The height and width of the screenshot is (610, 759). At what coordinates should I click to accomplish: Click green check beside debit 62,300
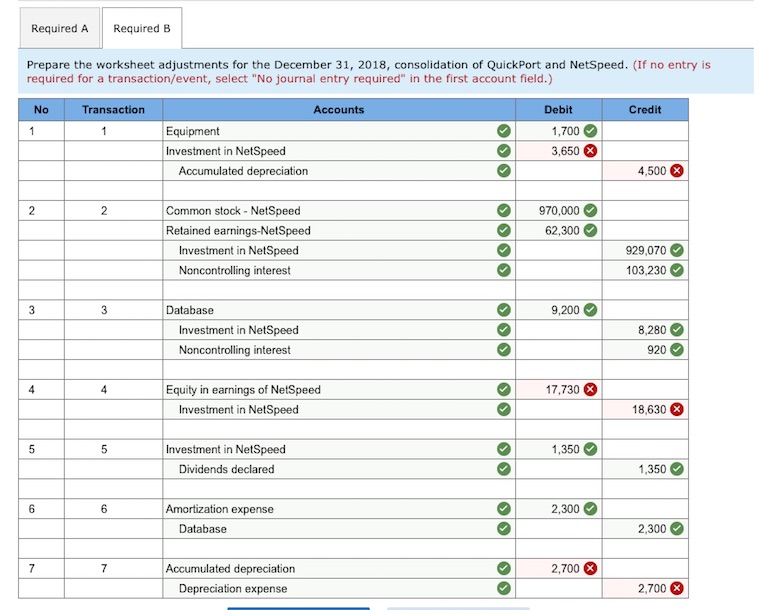[x=590, y=230]
